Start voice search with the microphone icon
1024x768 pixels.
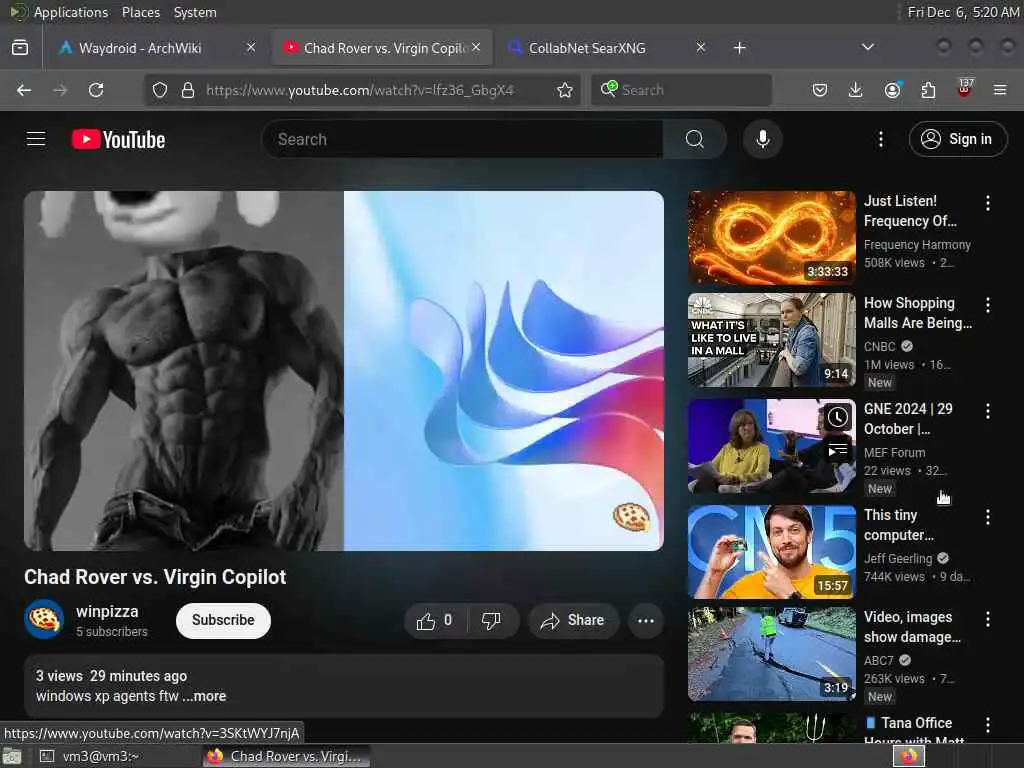[762, 139]
